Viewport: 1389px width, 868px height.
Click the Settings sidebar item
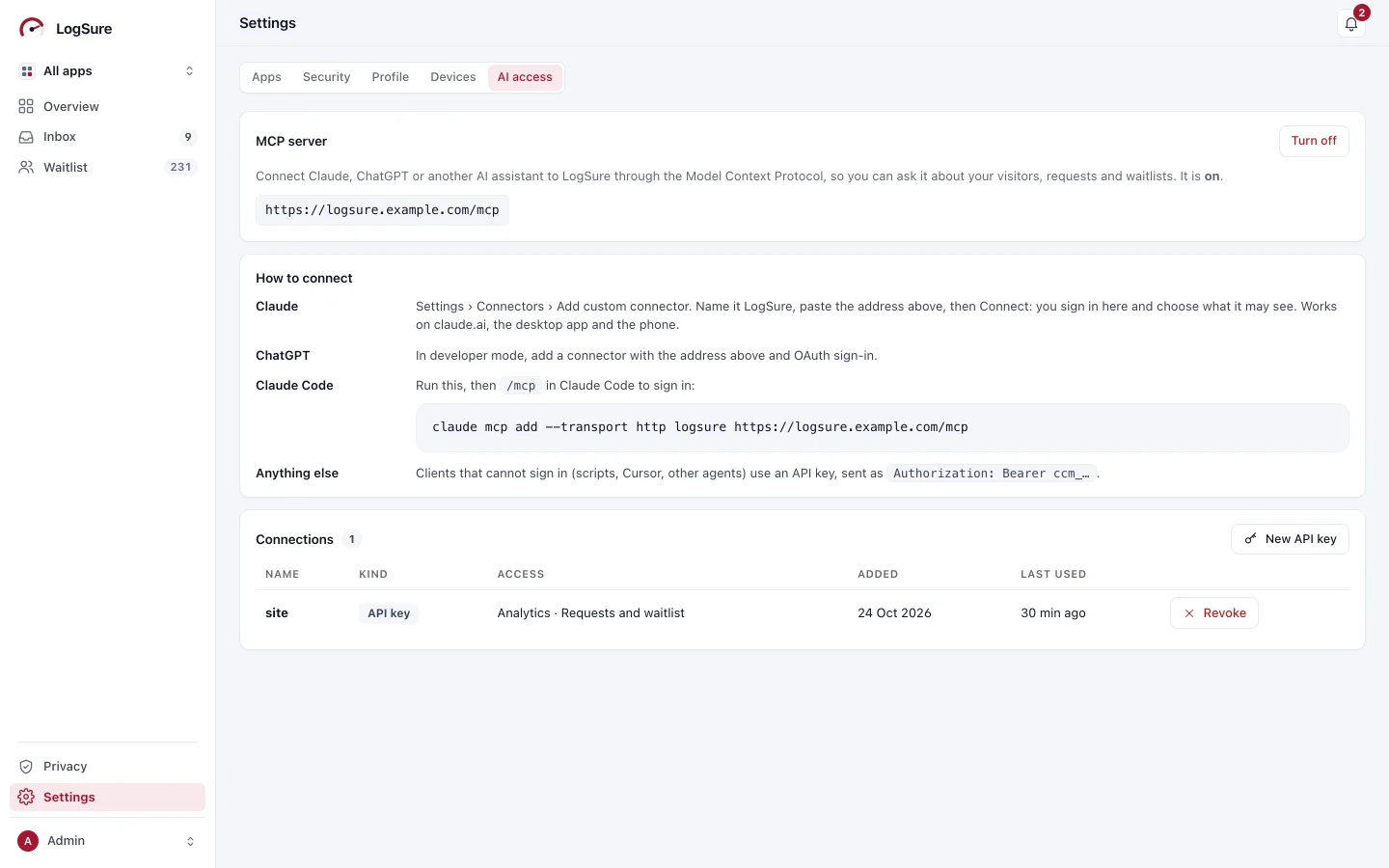tap(107, 798)
